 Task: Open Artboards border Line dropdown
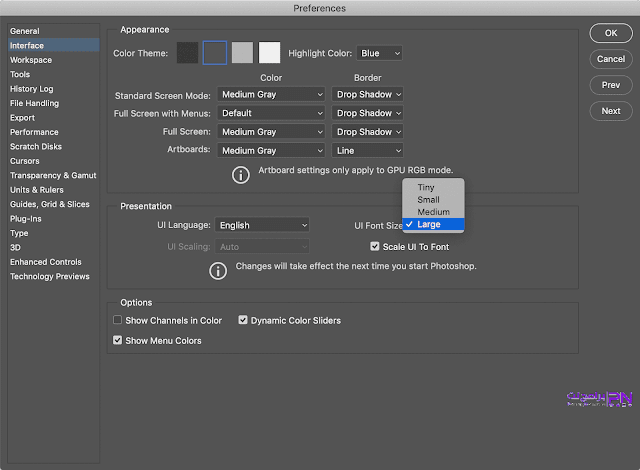367,151
